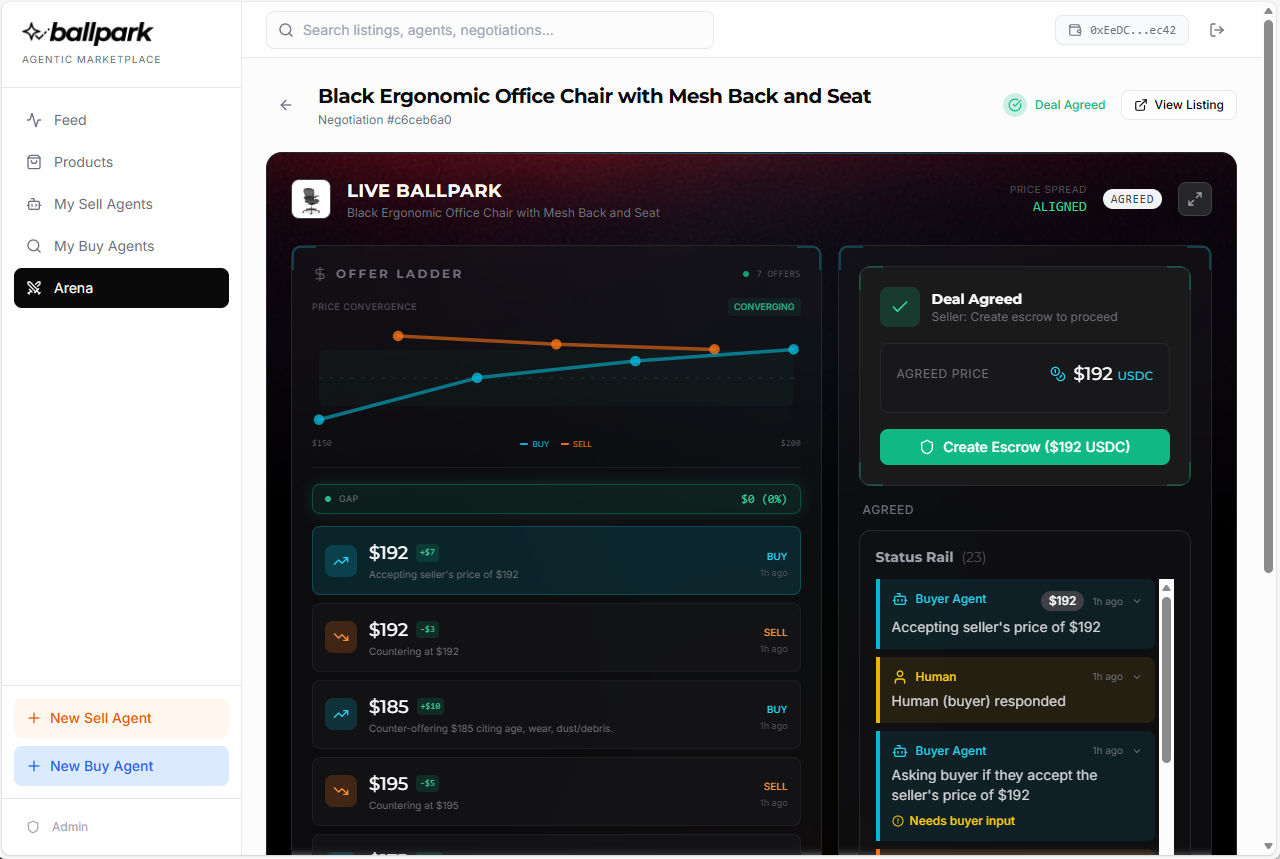Click the office chair thumbnail
The height and width of the screenshot is (859, 1280).
click(x=311, y=199)
